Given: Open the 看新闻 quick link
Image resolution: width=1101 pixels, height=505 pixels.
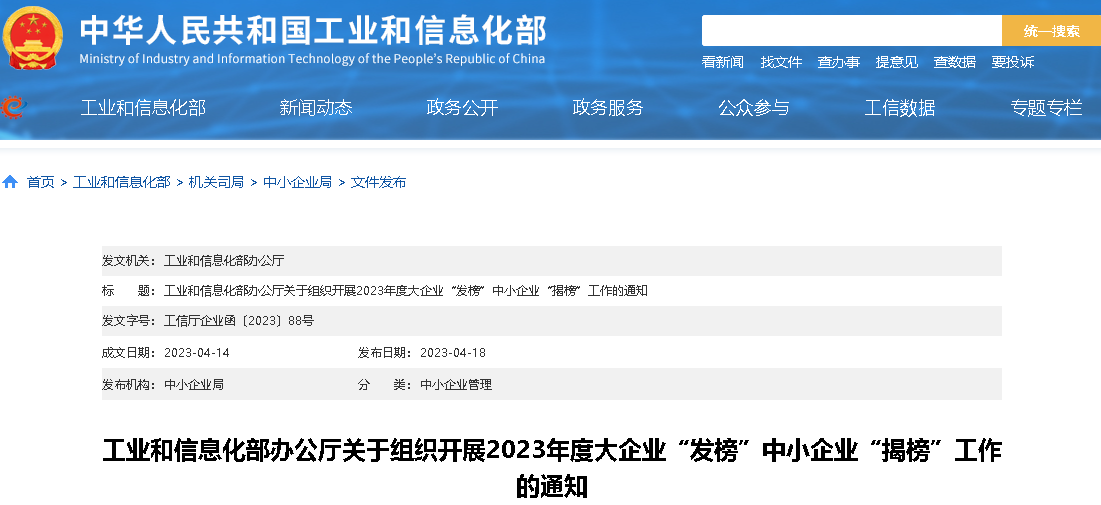Looking at the screenshot, I should tap(722, 62).
